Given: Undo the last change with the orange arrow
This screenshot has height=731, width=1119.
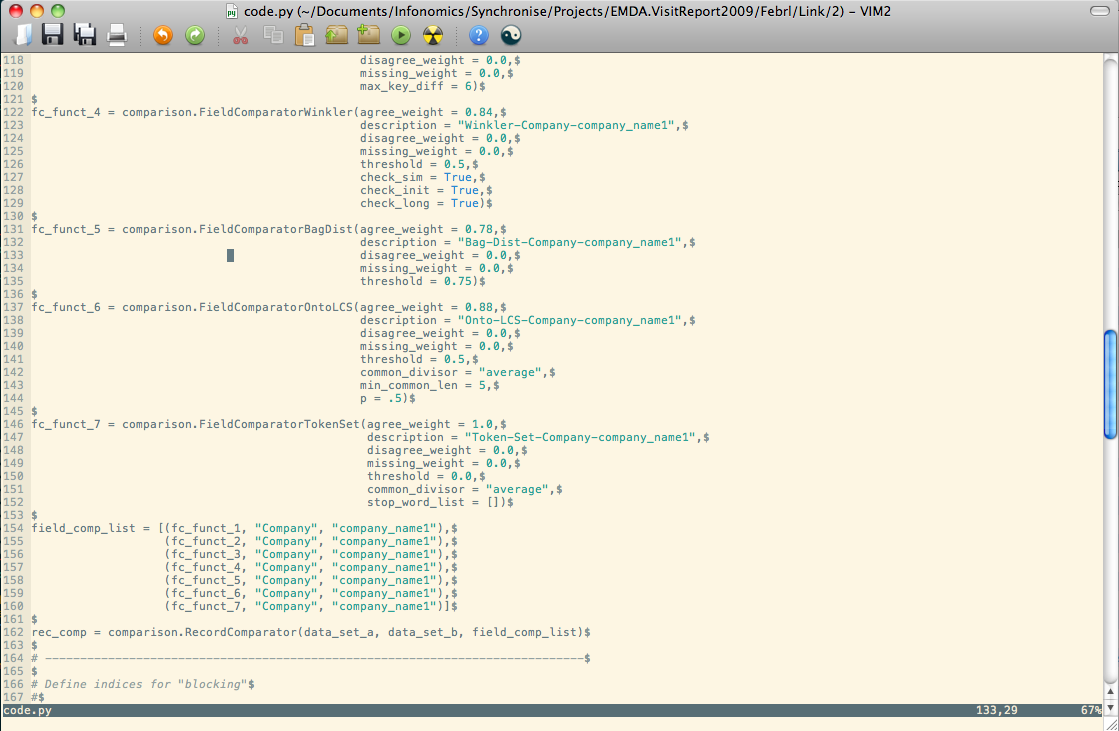Looking at the screenshot, I should pos(163,35).
